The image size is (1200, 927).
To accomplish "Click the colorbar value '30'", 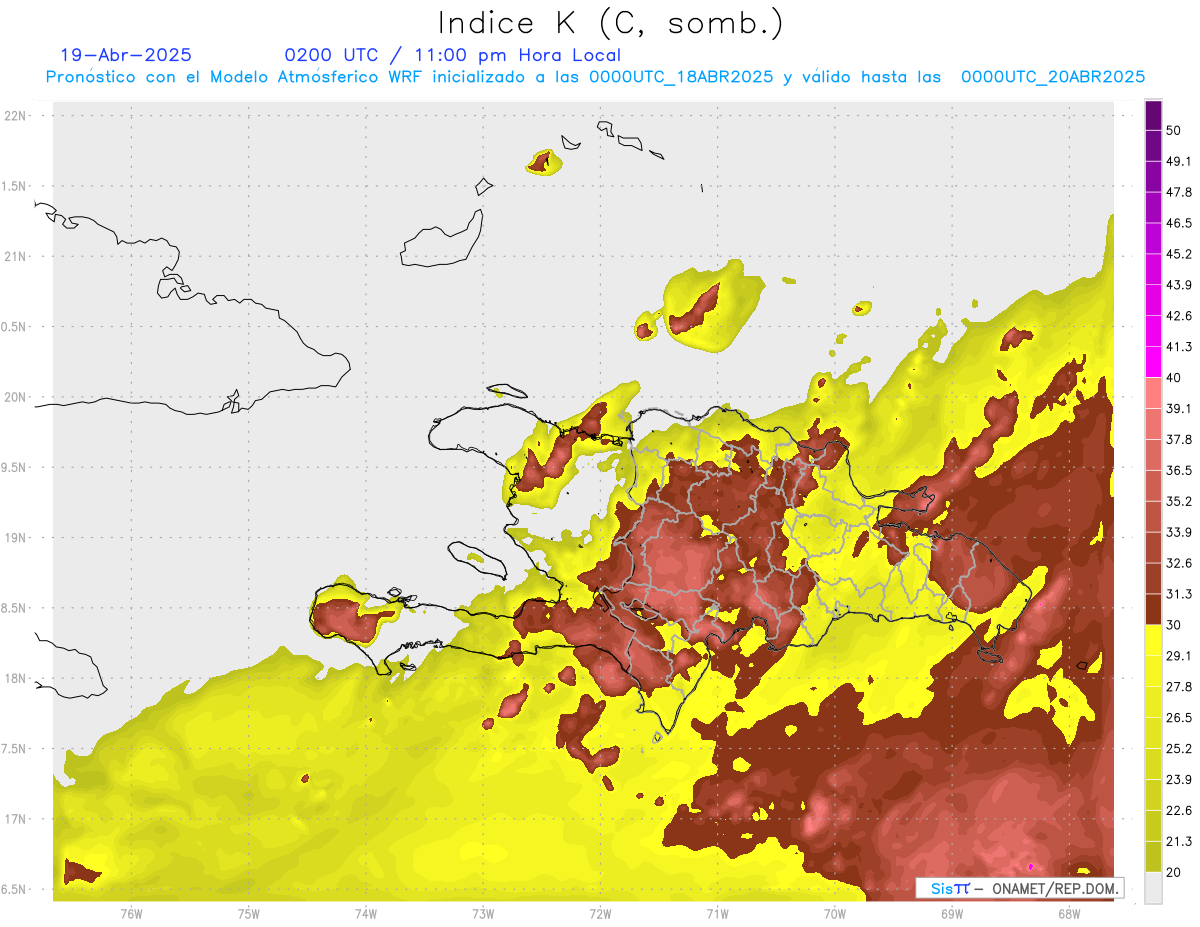I will (x=1174, y=625).
